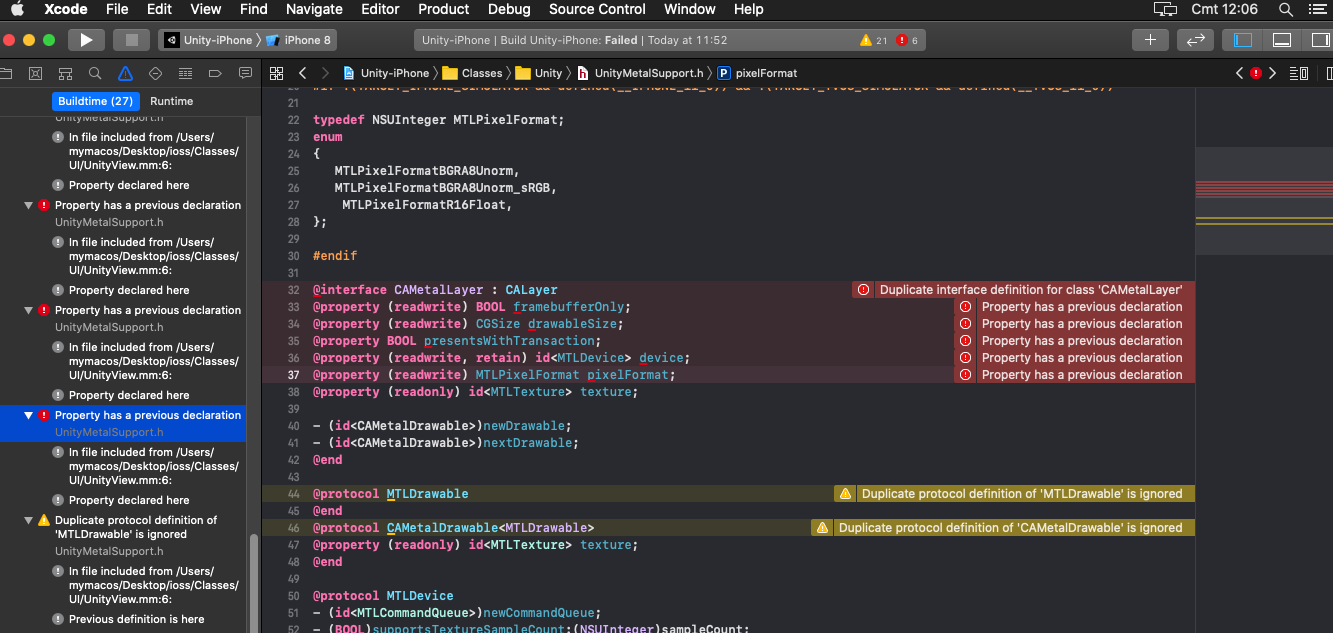Open the Report navigator

pos(245,74)
